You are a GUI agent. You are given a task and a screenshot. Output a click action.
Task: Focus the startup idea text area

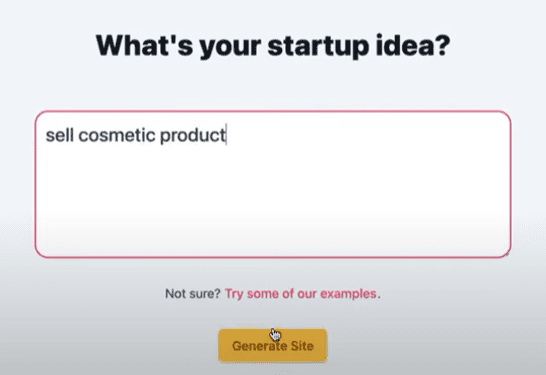tap(273, 184)
